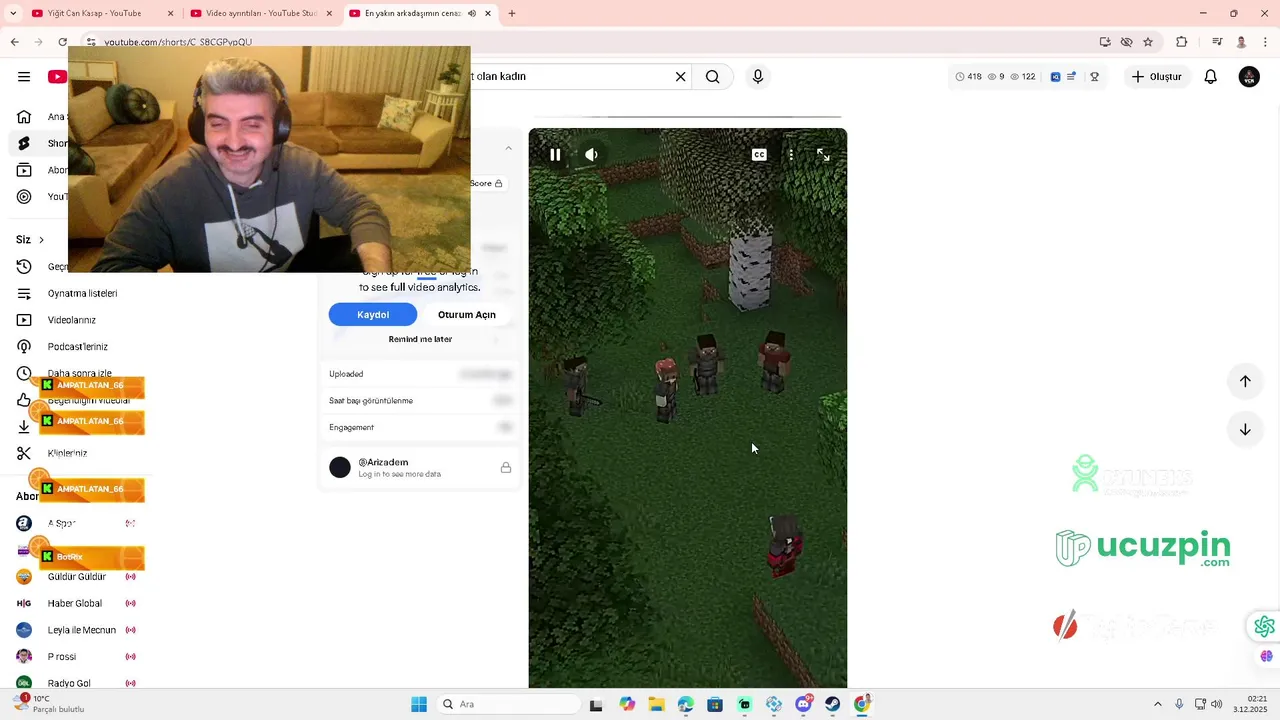Image resolution: width=1280 pixels, height=720 pixels.
Task: Open the list icon with blue dot
Action: click(x=1071, y=77)
